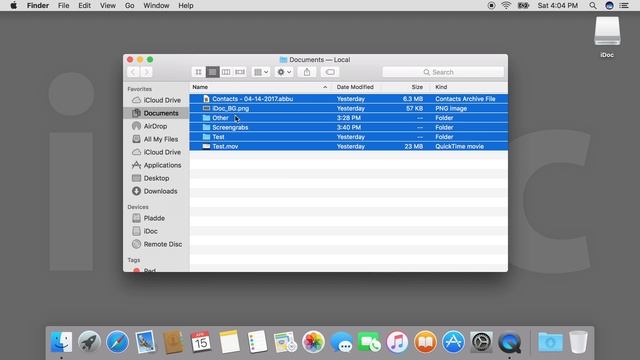Click the clock Sat 4:04 PM

point(558,5)
